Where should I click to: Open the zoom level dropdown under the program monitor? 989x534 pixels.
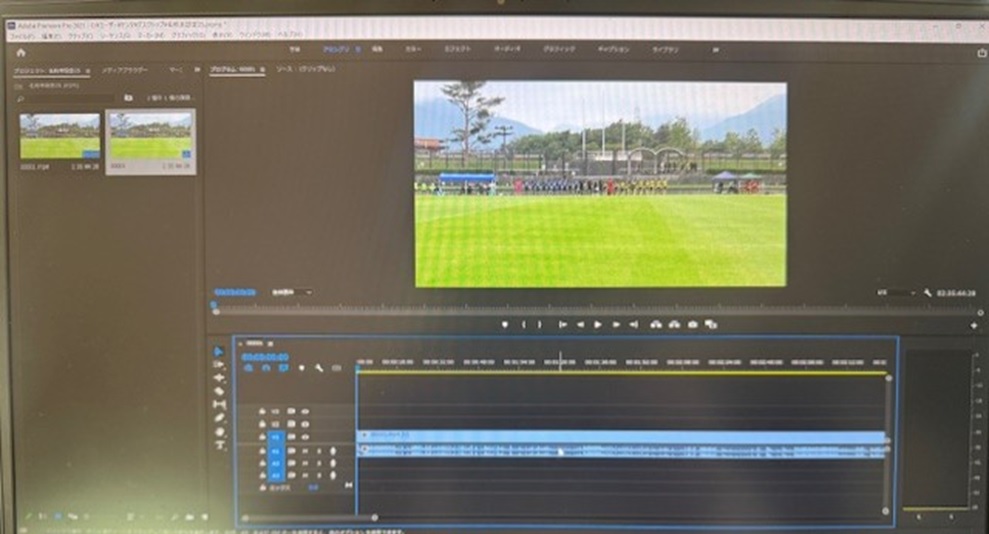coord(291,293)
